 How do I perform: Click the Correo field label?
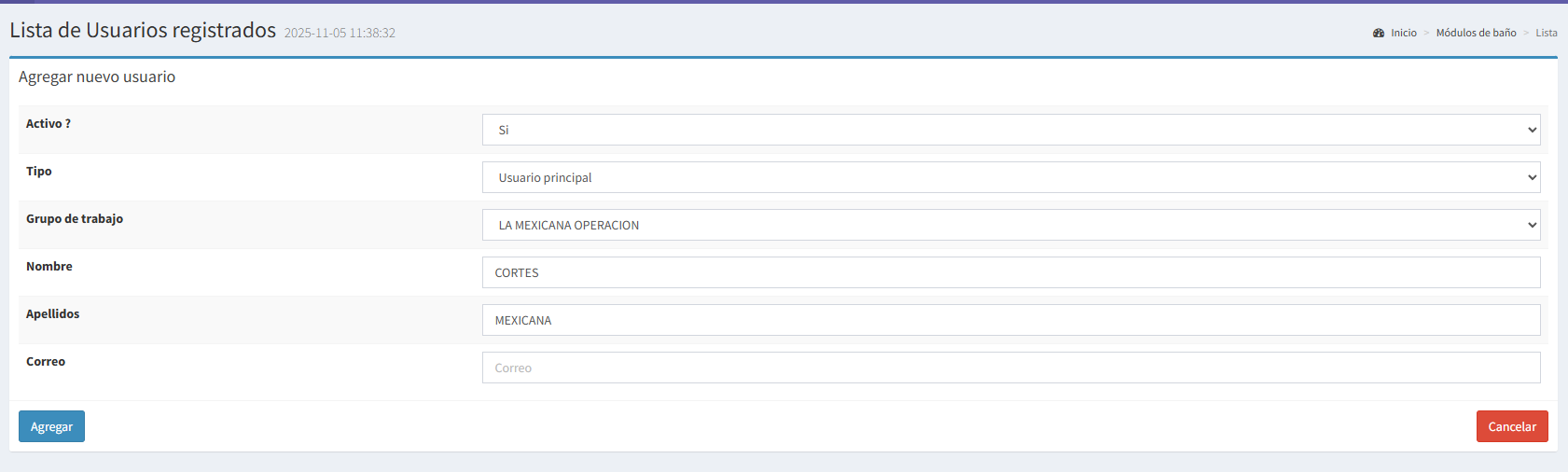pyautogui.click(x=46, y=361)
